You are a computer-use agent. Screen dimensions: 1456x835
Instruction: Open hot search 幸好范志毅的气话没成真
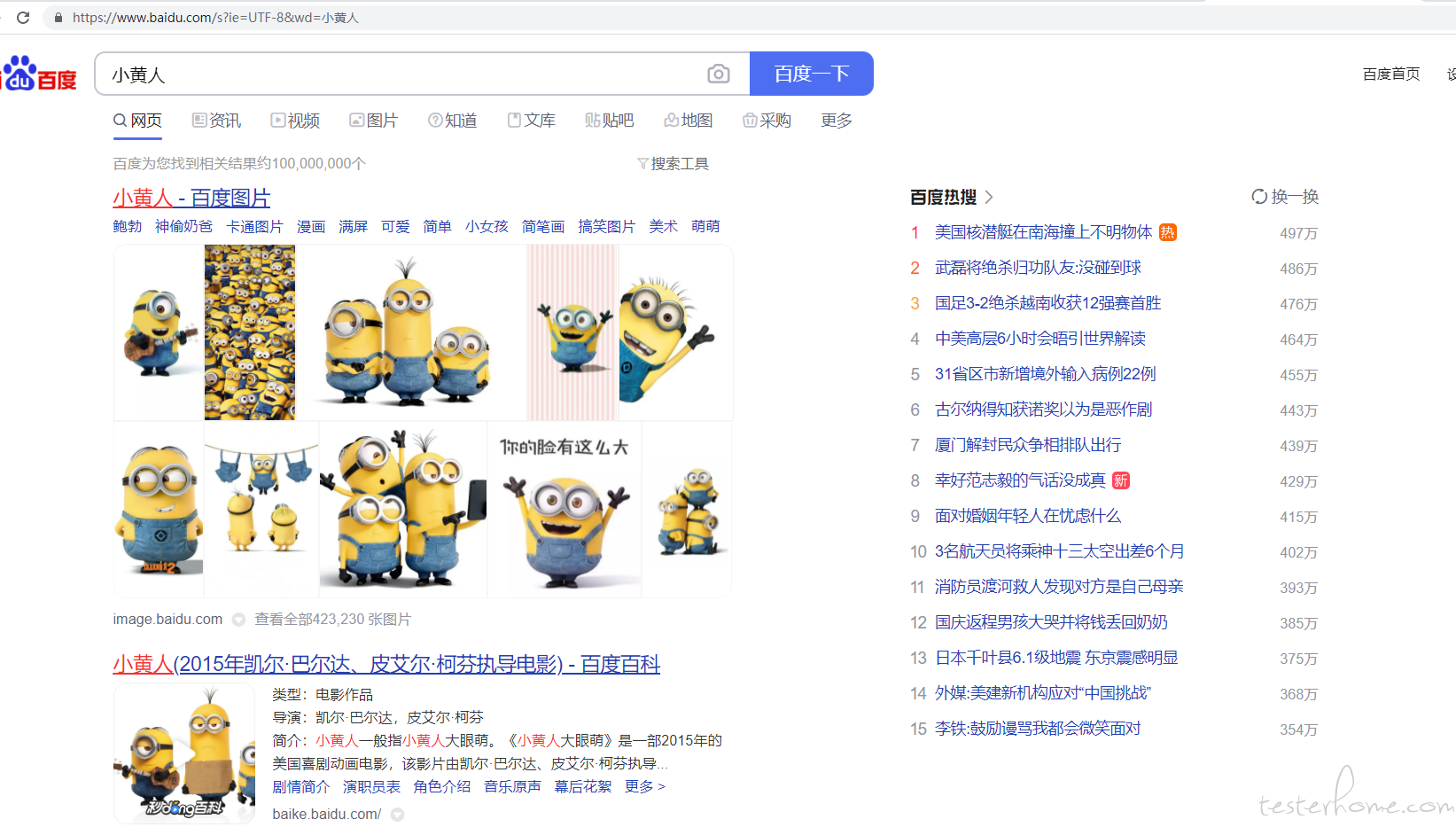tap(1020, 480)
